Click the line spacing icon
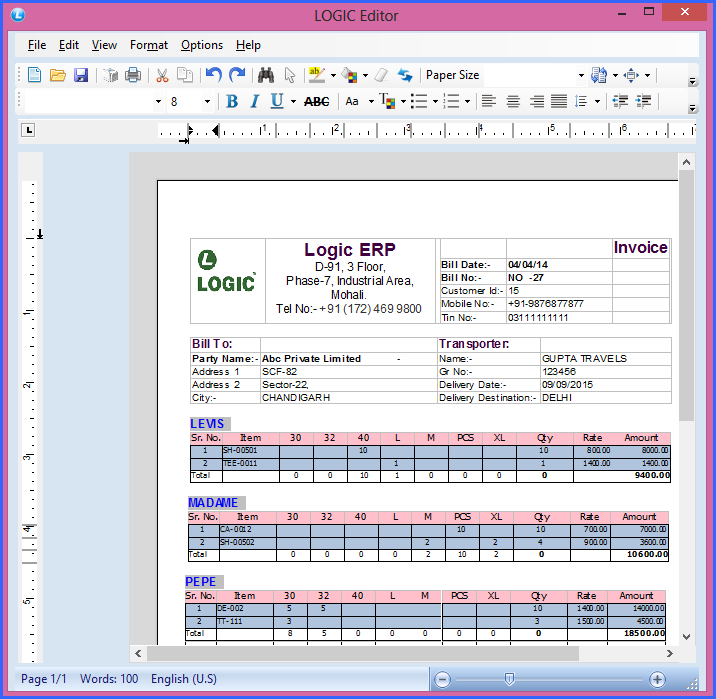Image resolution: width=716 pixels, height=699 pixels. [x=581, y=101]
